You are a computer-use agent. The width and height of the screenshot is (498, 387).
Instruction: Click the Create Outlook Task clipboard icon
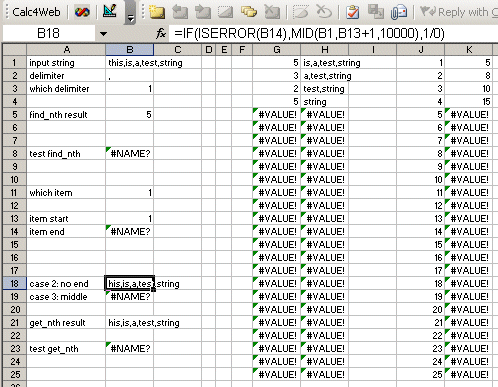[x=352, y=12]
